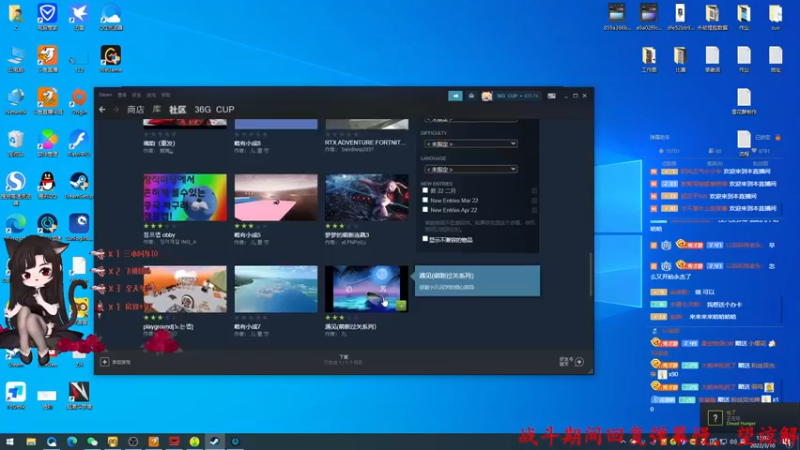Open friends and chat icon in Steam

click(579, 362)
